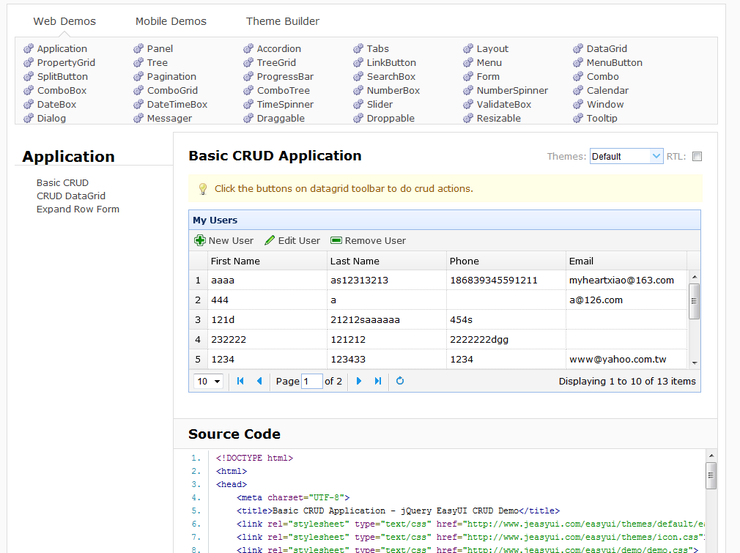Click the icon beside Window link
Viewport: 740px width, 553px height.
(x=578, y=104)
